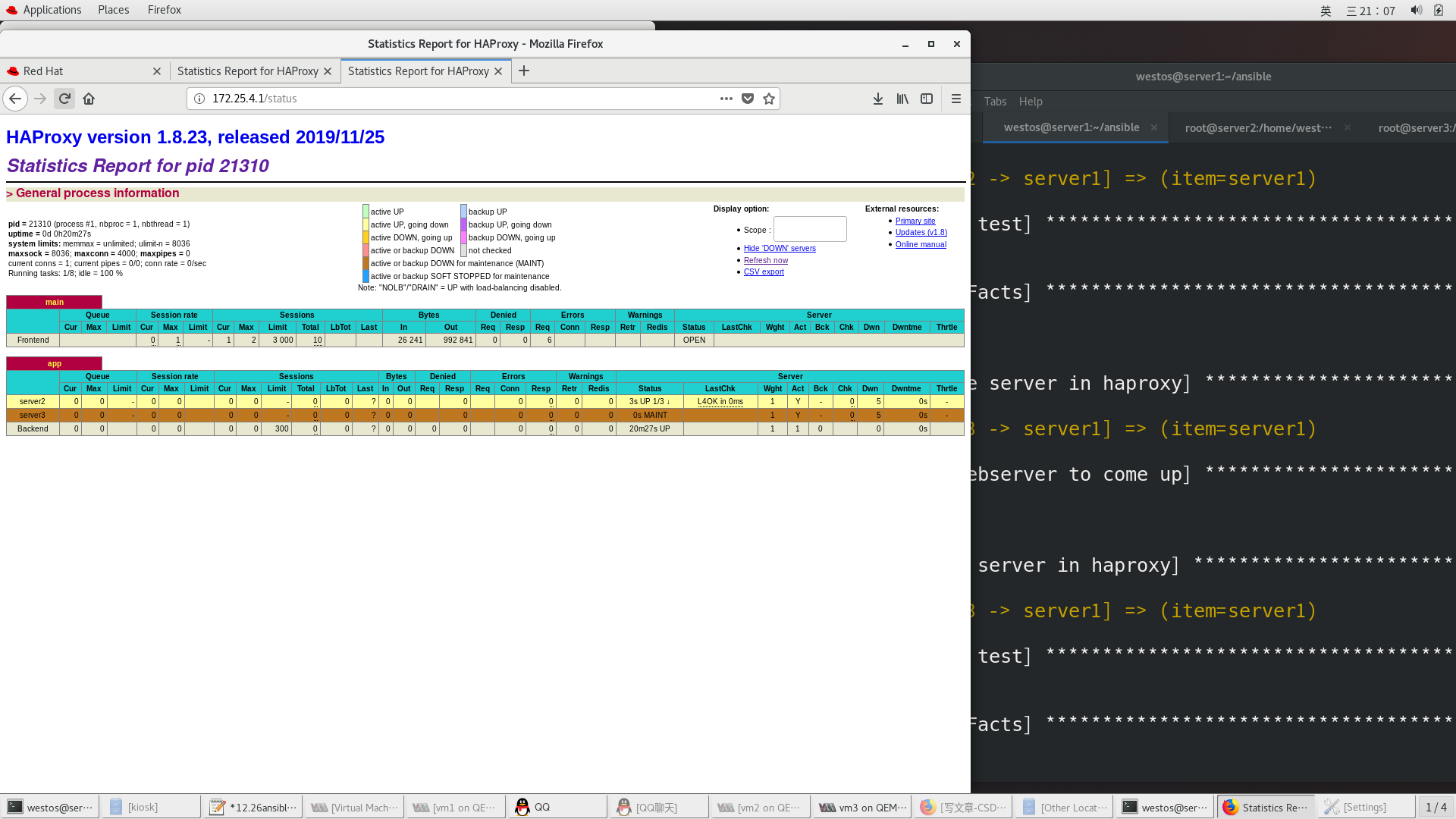Click the L4OK in 0ms cell

(720, 402)
